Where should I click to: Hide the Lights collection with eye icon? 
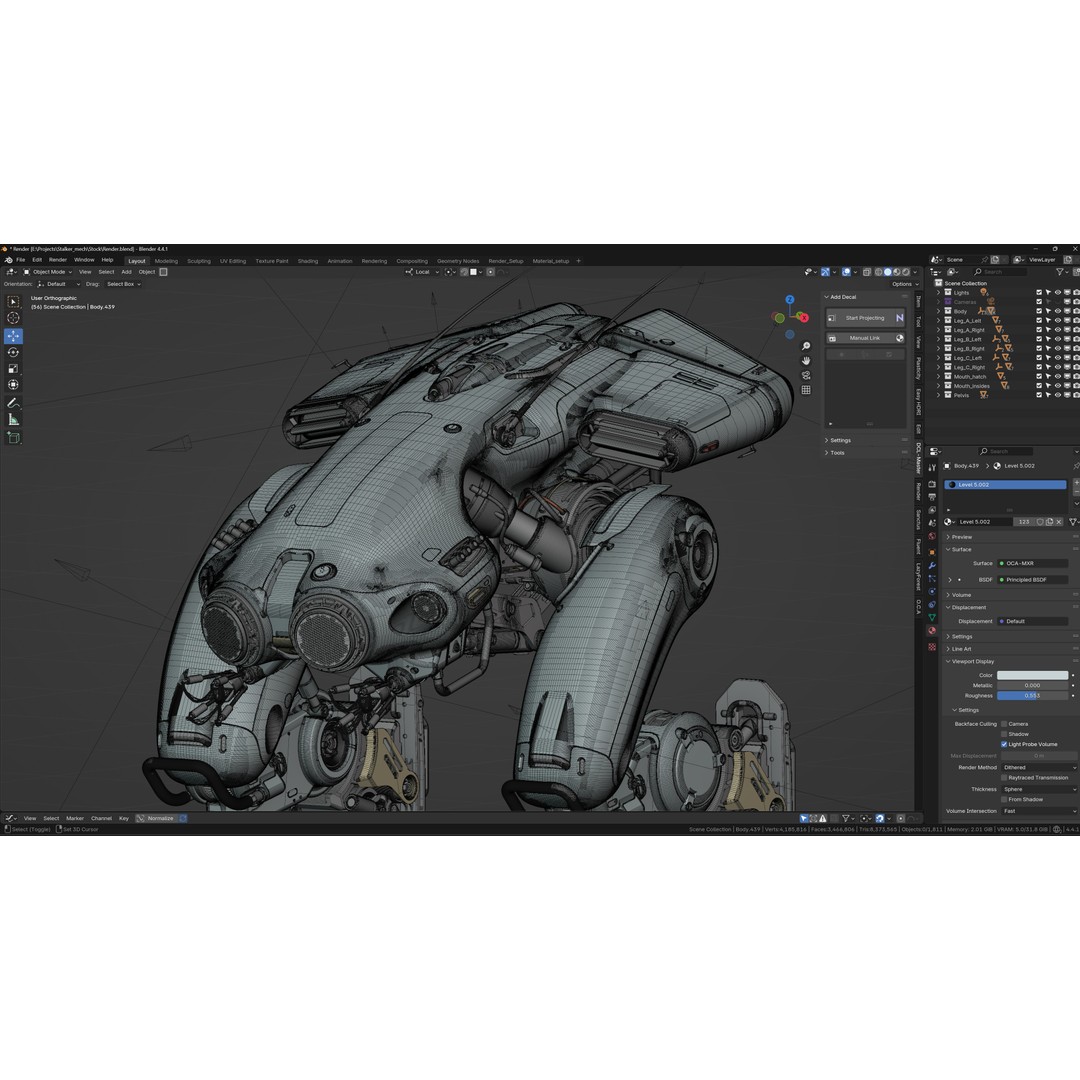tap(1058, 292)
